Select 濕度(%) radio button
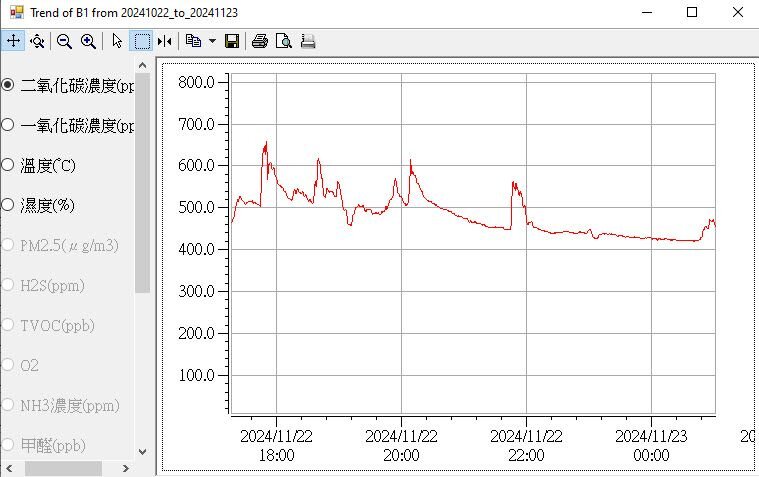Viewport: 759px width, 477px height. (8, 205)
